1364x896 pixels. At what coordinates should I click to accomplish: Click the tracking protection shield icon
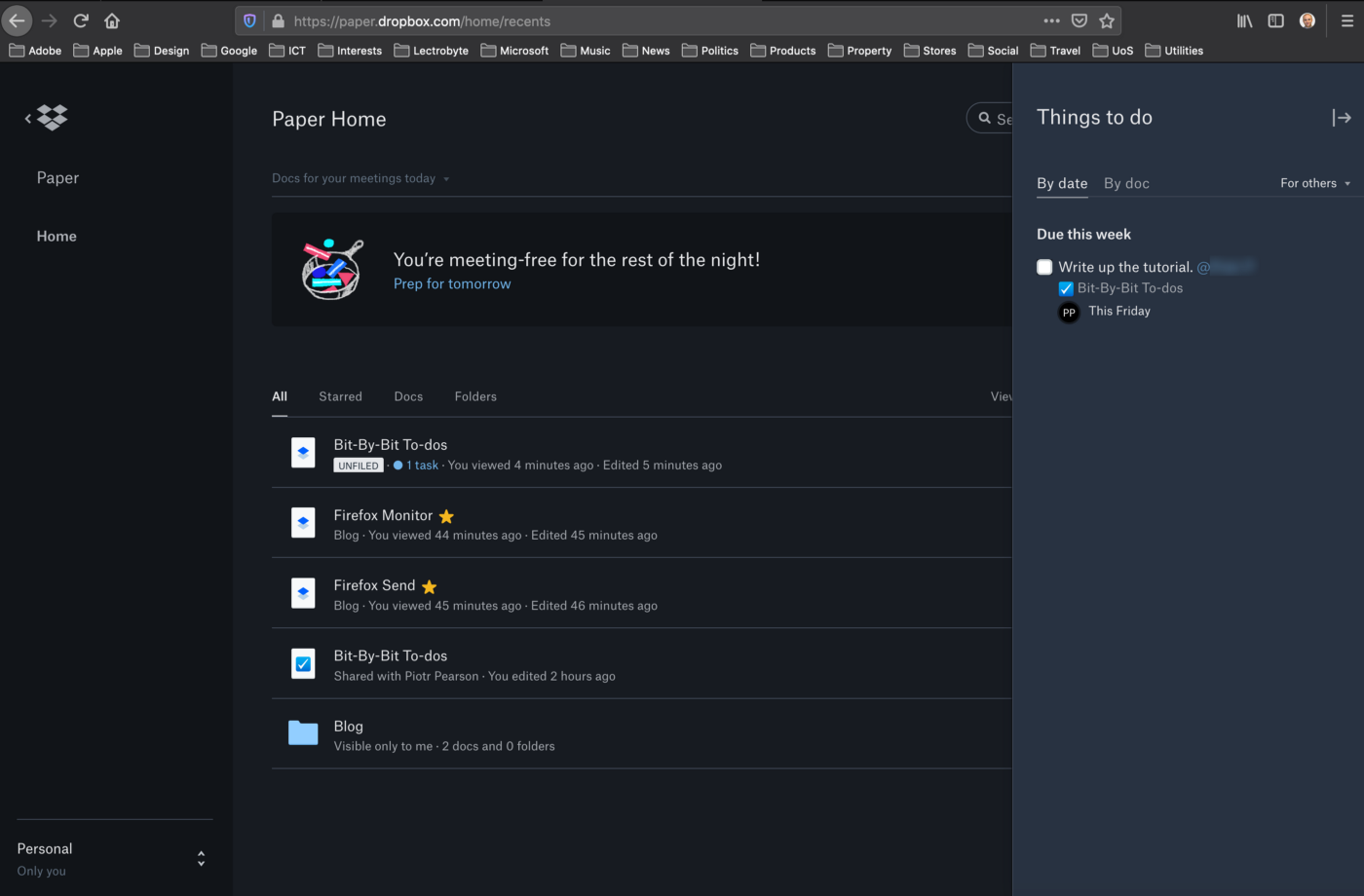pos(249,19)
